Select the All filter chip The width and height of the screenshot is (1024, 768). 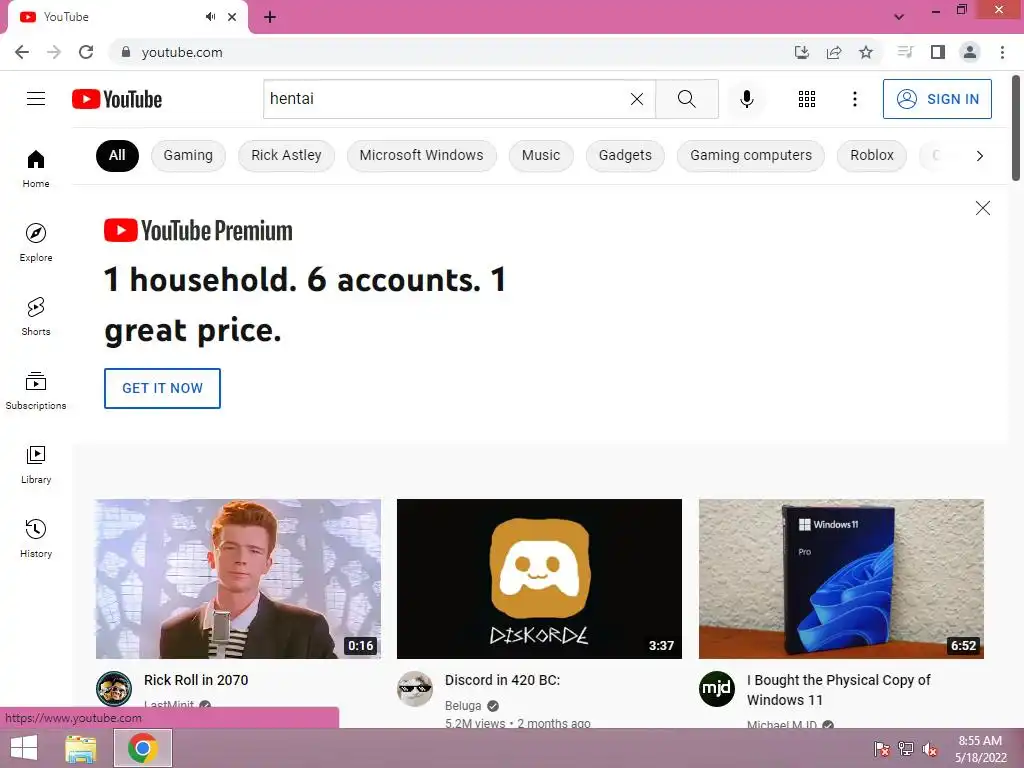coord(117,155)
